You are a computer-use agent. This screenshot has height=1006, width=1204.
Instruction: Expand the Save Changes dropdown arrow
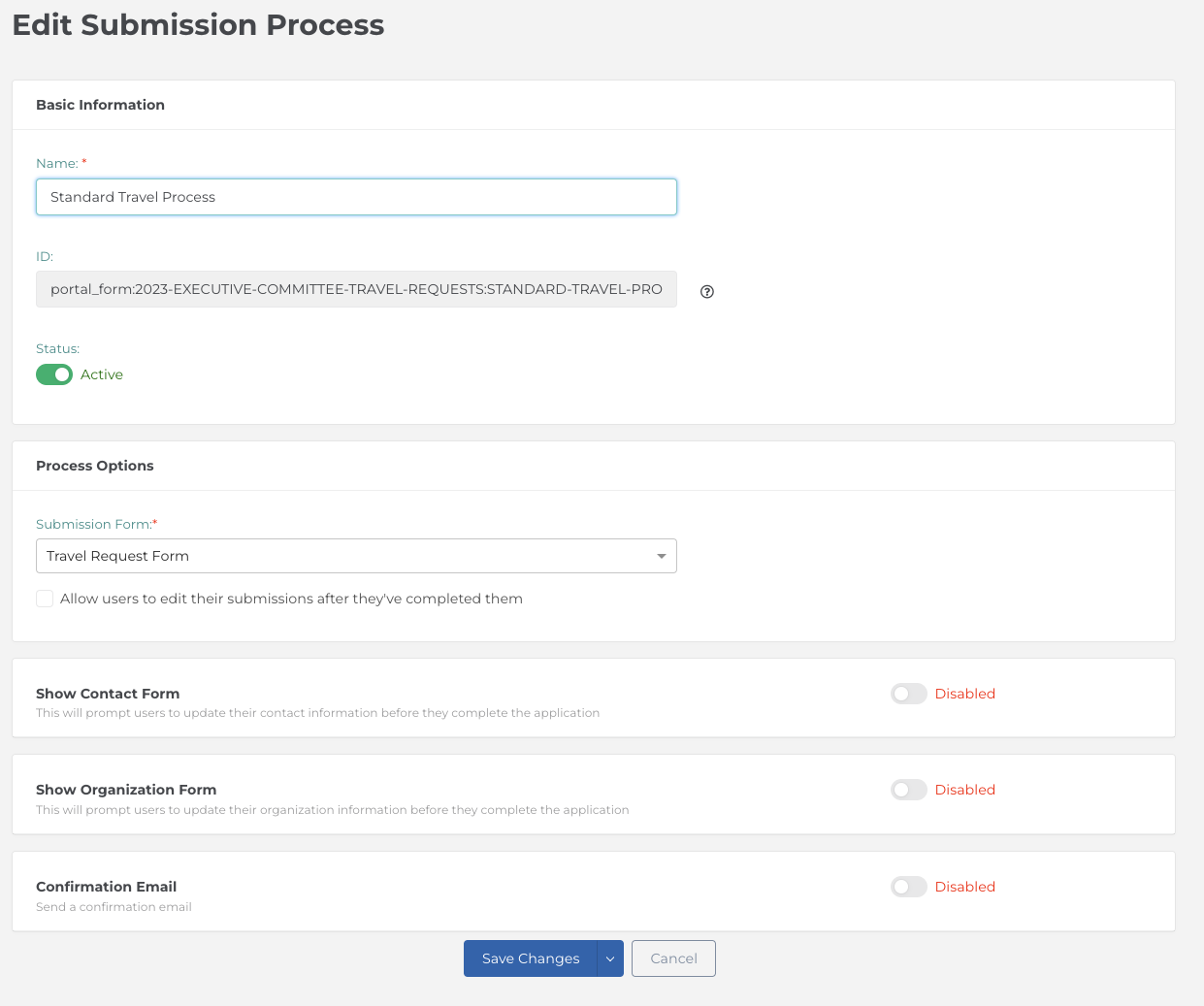[610, 958]
